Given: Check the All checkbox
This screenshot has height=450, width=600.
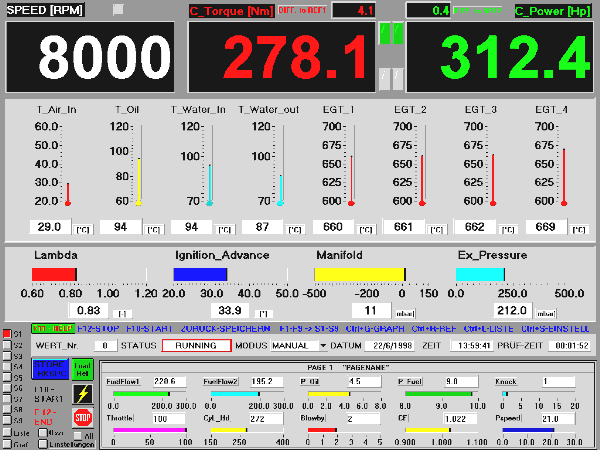Looking at the screenshot, I should coord(74,436).
